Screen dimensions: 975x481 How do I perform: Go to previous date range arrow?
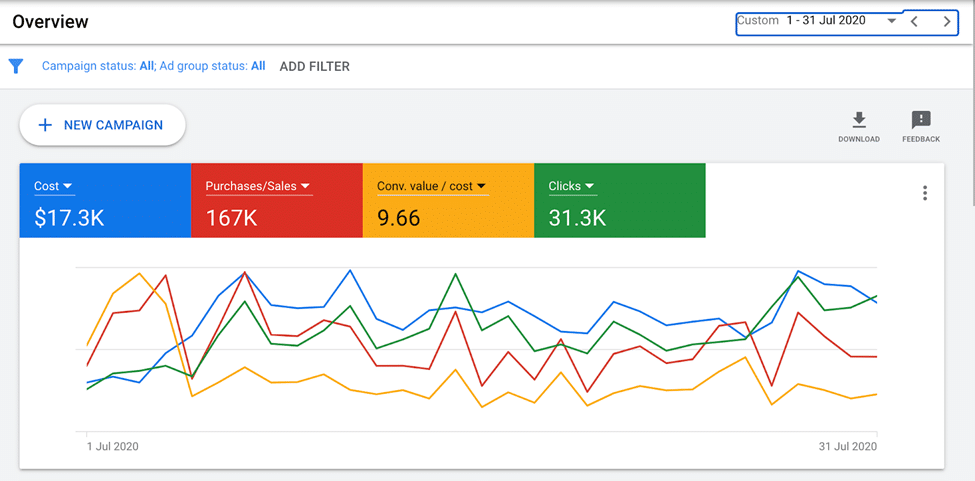click(x=913, y=22)
